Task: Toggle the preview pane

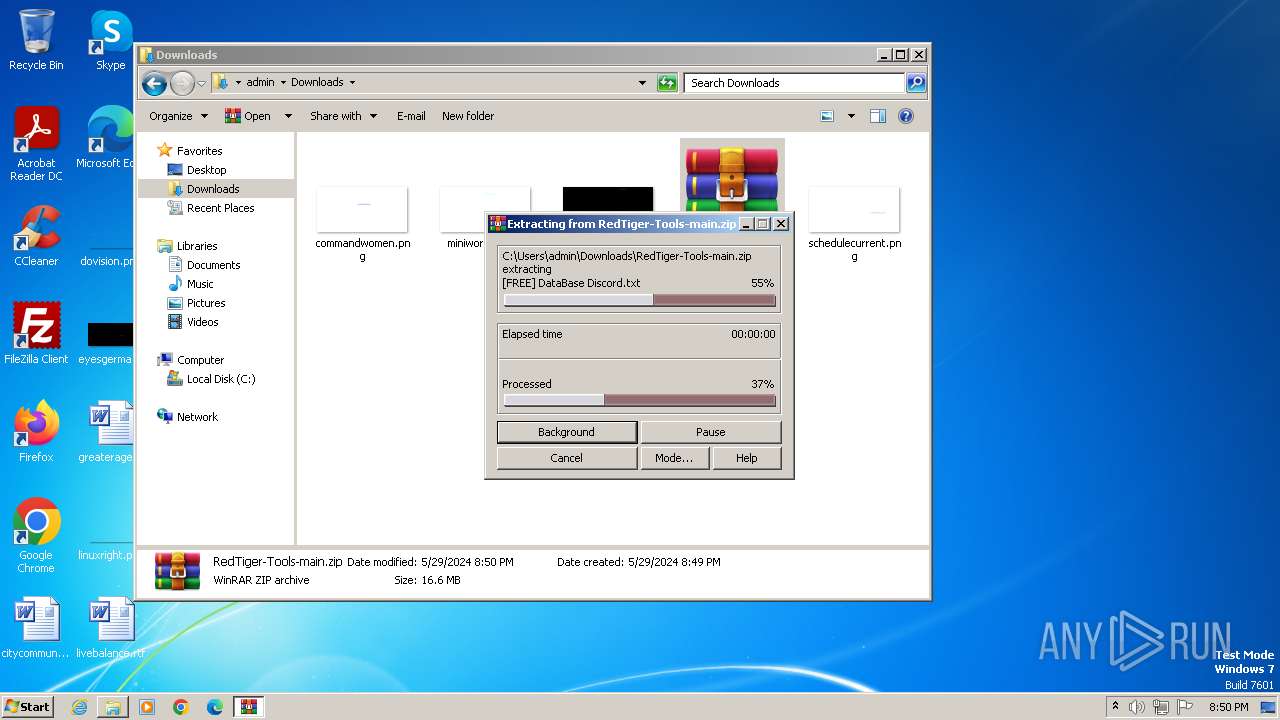Action: (878, 116)
